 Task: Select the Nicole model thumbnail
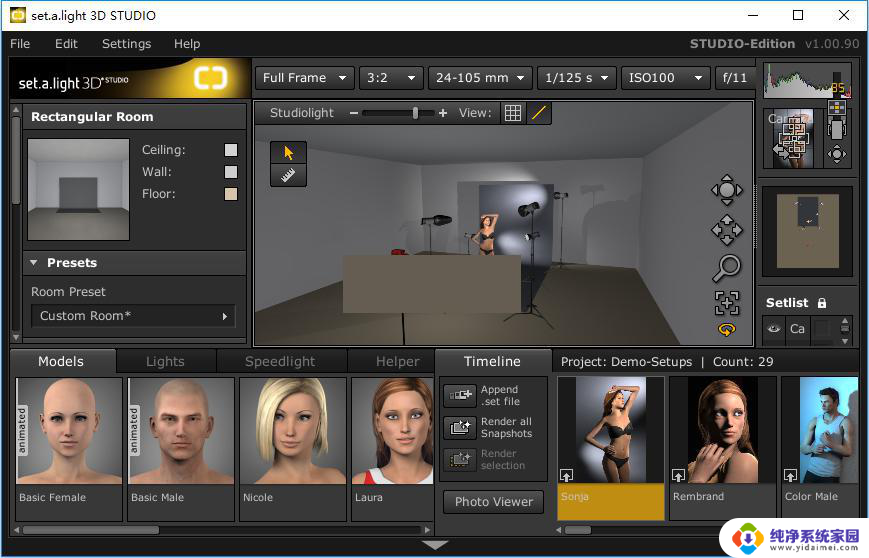[x=293, y=431]
